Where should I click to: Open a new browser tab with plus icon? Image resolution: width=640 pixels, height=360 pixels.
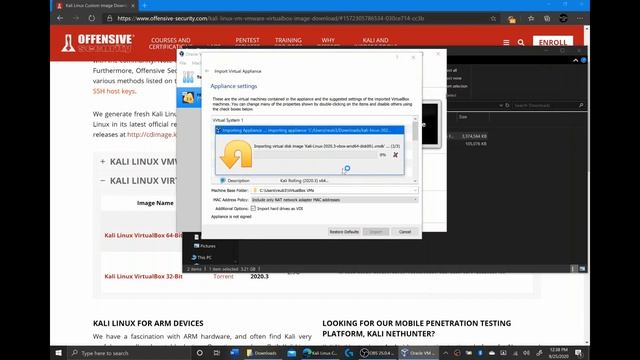coord(144,5)
